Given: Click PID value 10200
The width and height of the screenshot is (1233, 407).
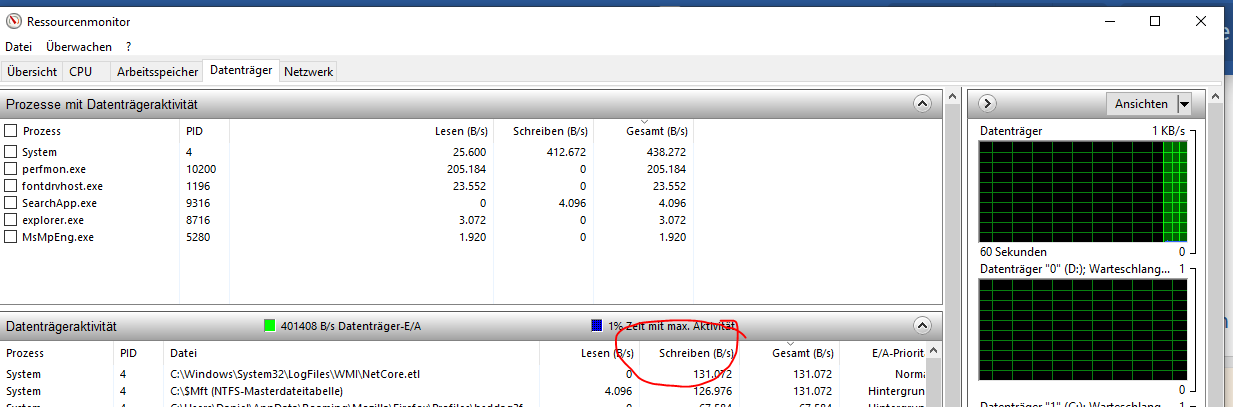Looking at the screenshot, I should pyautogui.click(x=201, y=169).
